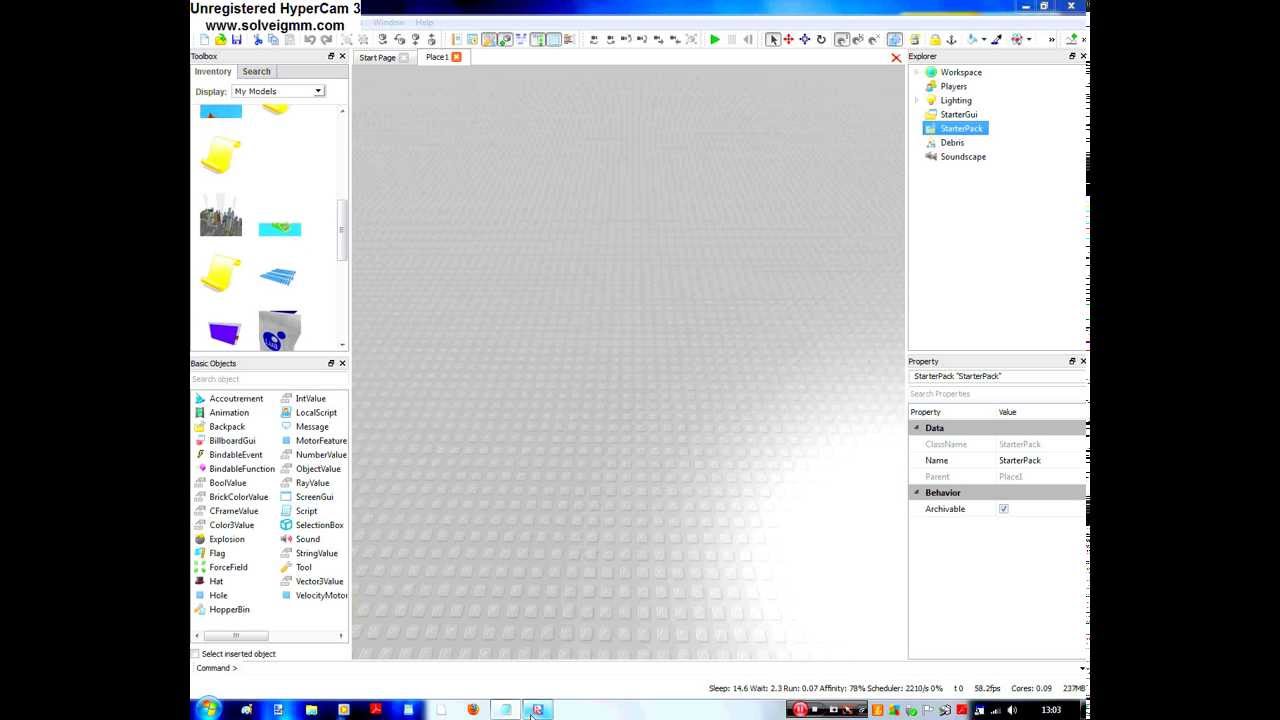The height and width of the screenshot is (720, 1280).
Task: Open the Windows Start button
Action: pyautogui.click(x=208, y=709)
